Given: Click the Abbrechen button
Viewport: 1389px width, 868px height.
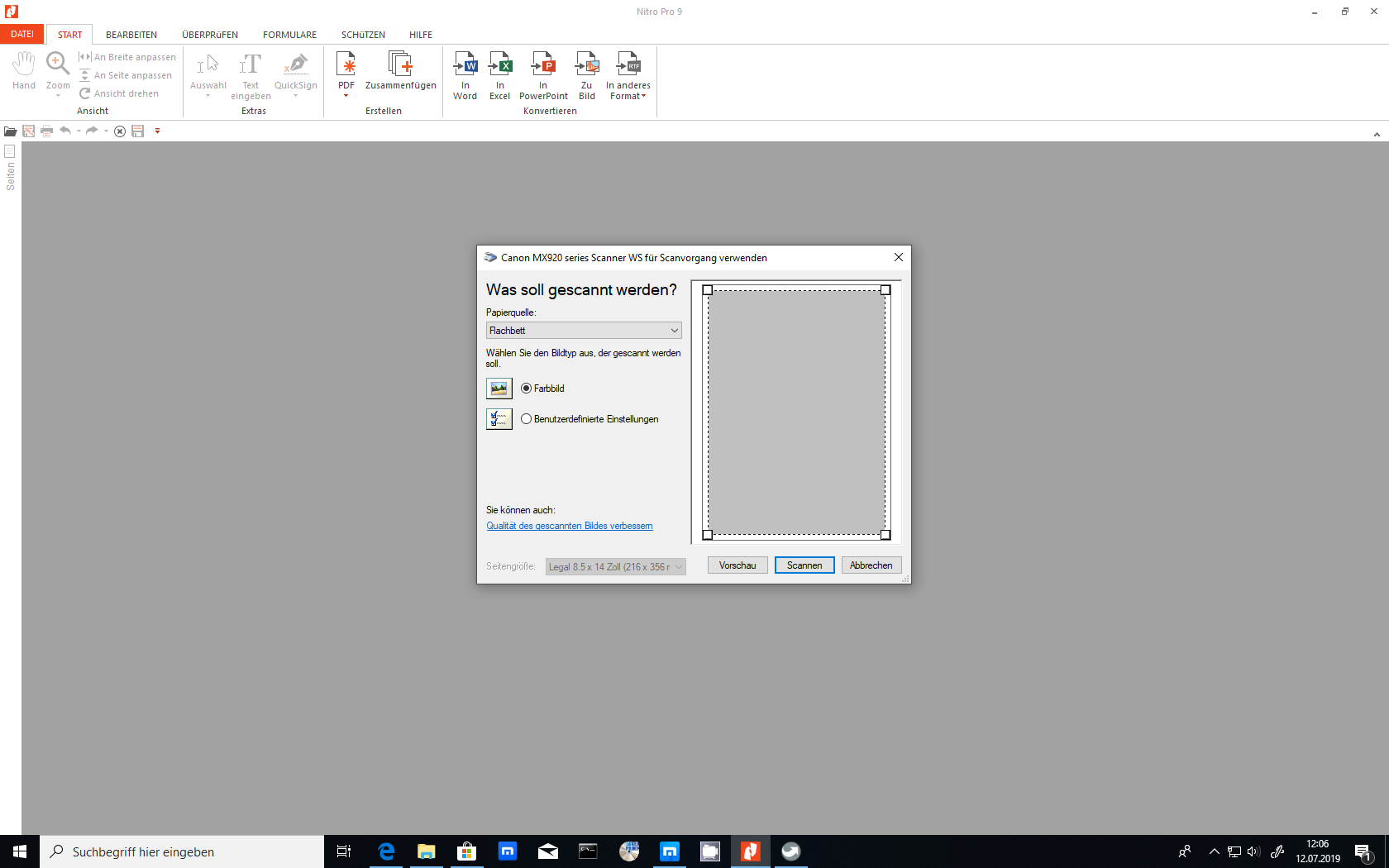Looking at the screenshot, I should coord(871,565).
